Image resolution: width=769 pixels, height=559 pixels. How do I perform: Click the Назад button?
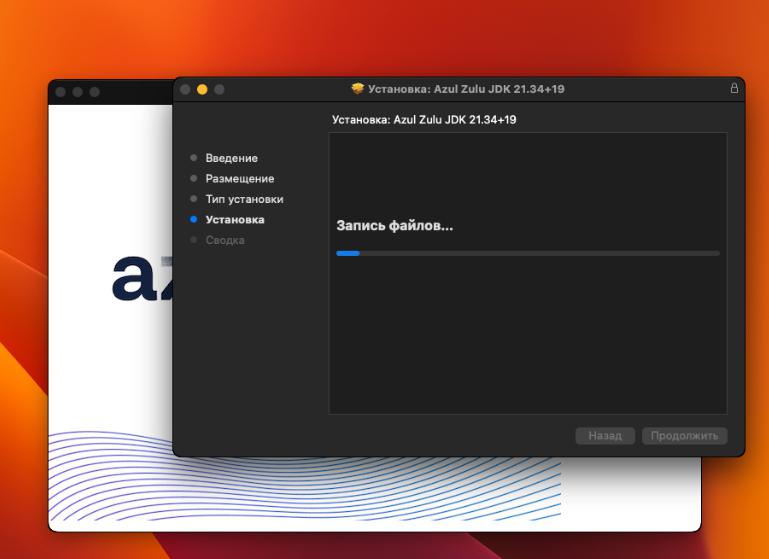click(605, 435)
